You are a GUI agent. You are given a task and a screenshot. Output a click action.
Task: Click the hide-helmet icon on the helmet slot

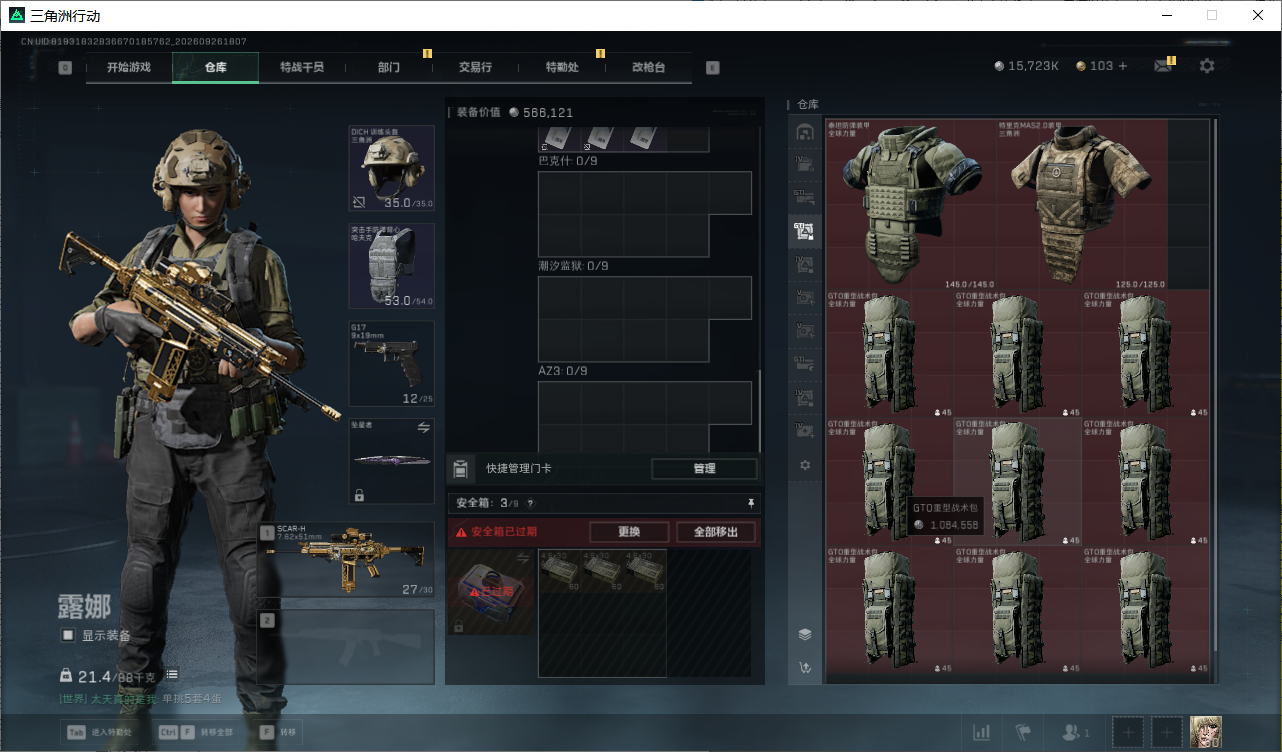359,202
